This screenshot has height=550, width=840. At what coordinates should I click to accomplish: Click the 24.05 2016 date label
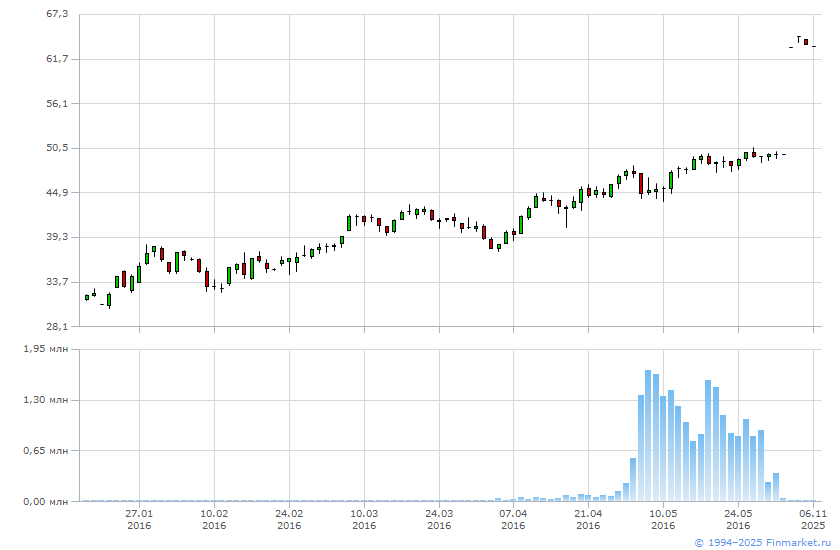coord(738,519)
